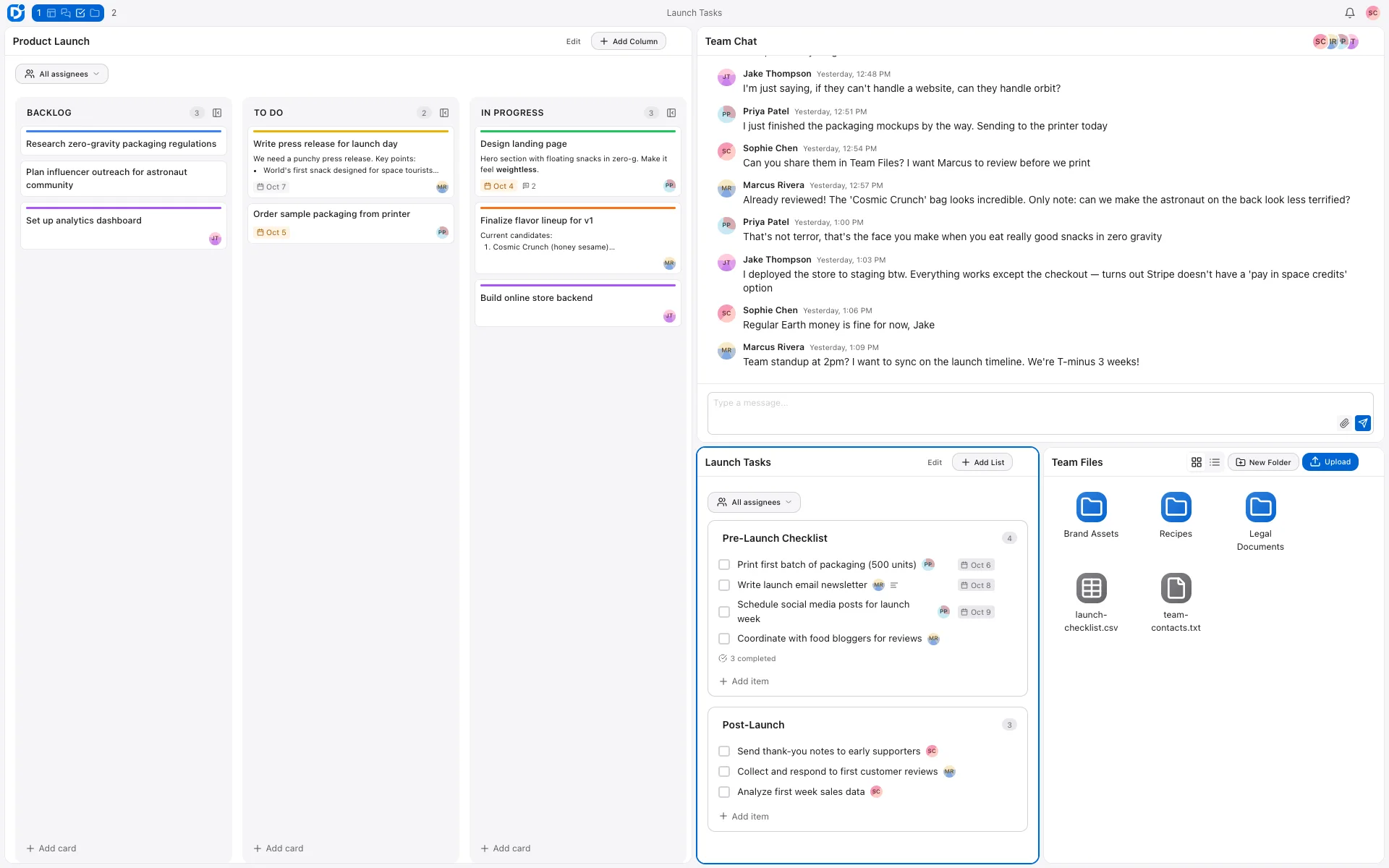The height and width of the screenshot is (868, 1389).
Task: Attach a file to the chat message
Action: (x=1344, y=423)
